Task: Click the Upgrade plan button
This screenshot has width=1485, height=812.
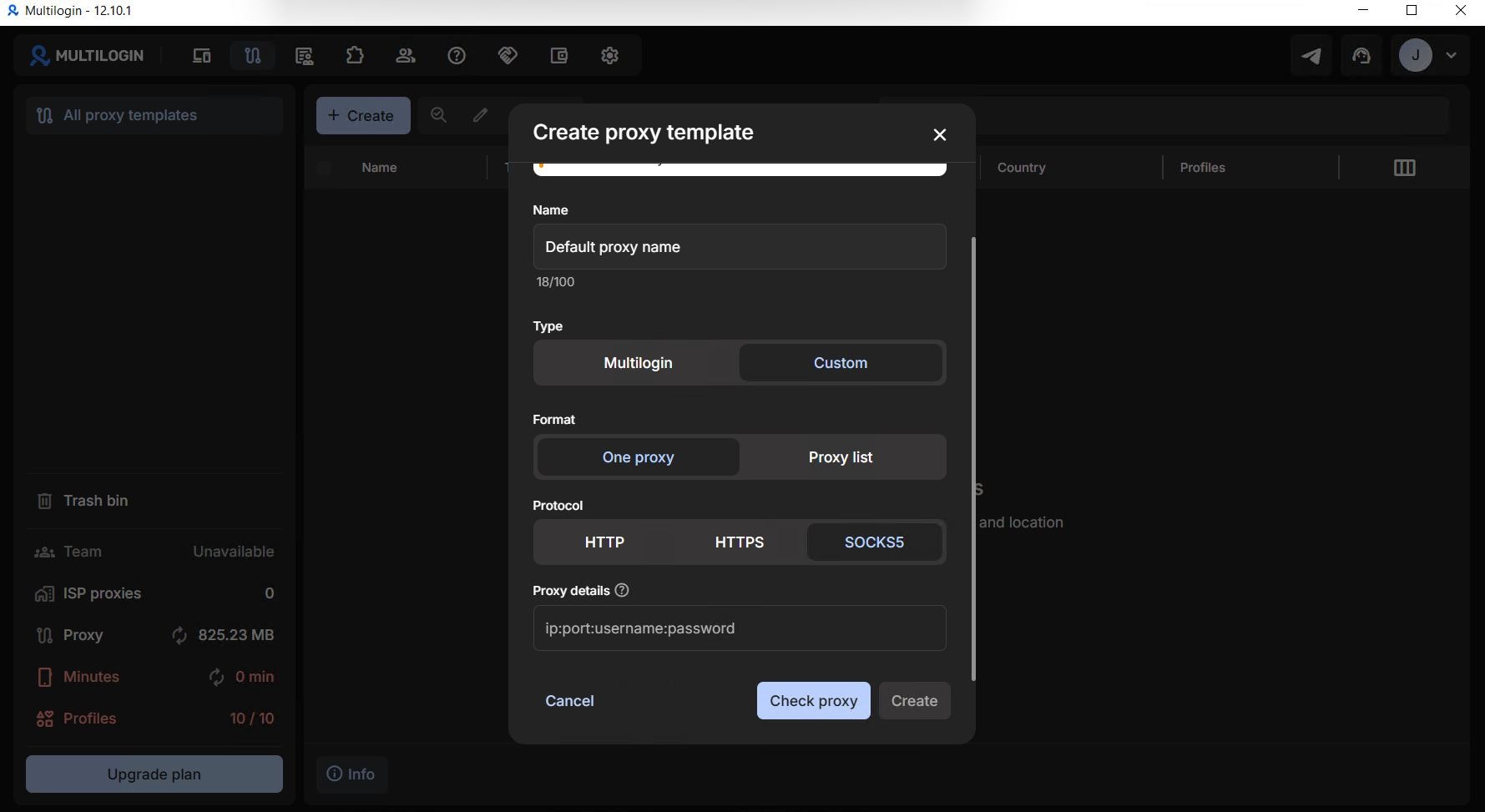Action: [154, 774]
